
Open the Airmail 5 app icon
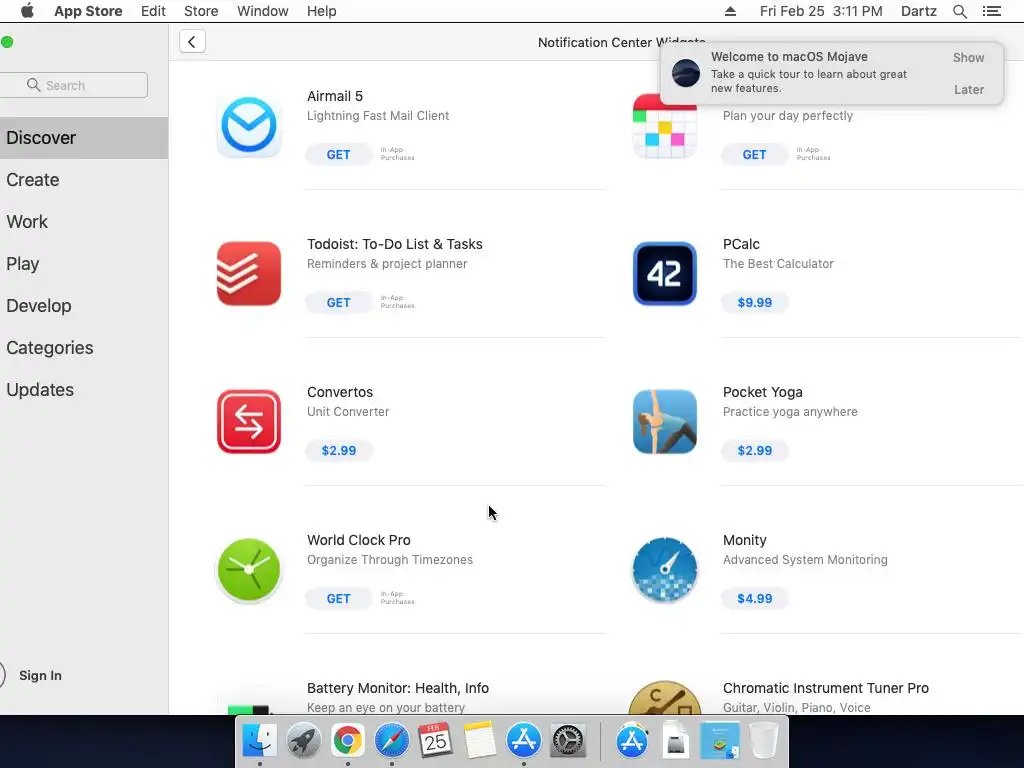click(x=249, y=125)
